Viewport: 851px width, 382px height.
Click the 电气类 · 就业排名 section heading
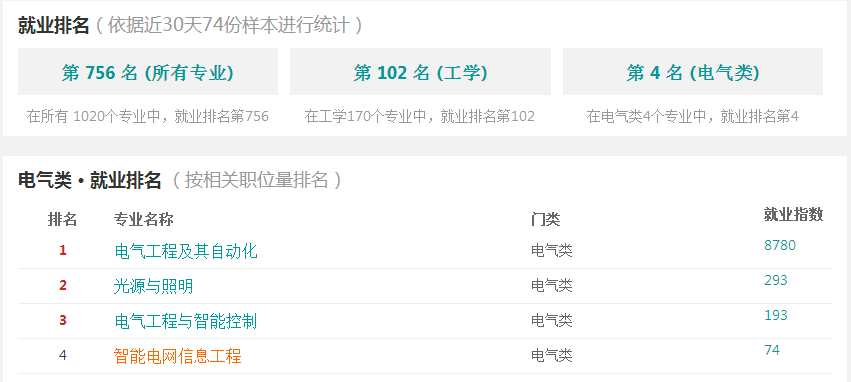tap(90, 180)
